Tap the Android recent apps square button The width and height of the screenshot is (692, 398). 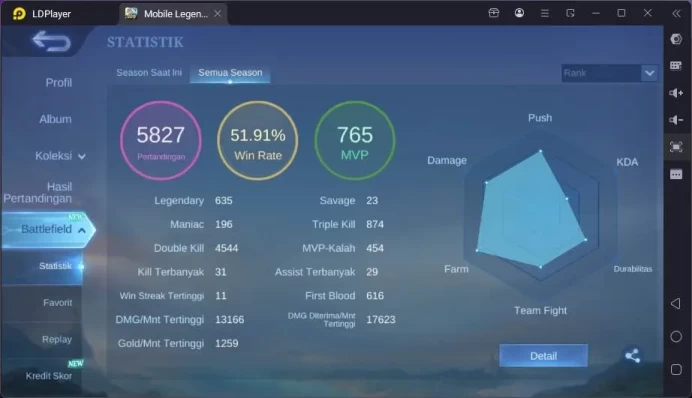pos(676,369)
